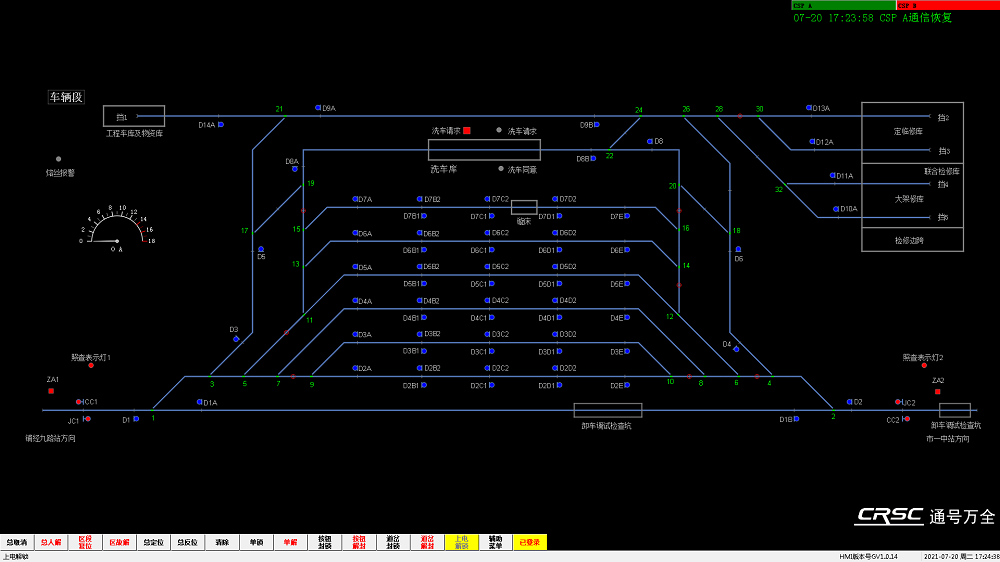The width and height of the screenshot is (1000, 562).
Task: Click signal D5E on track 5
Action: point(627,283)
